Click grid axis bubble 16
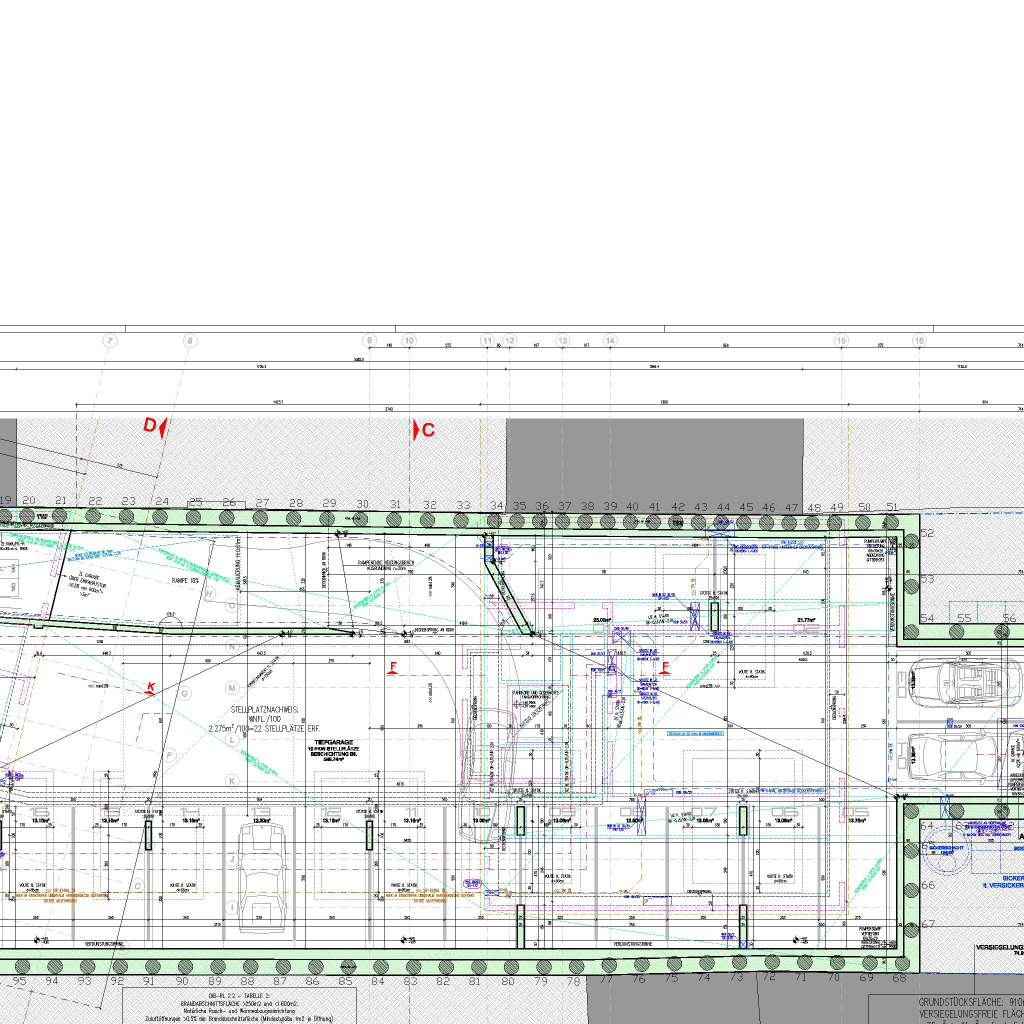The height and width of the screenshot is (1024, 1024). click(x=919, y=341)
